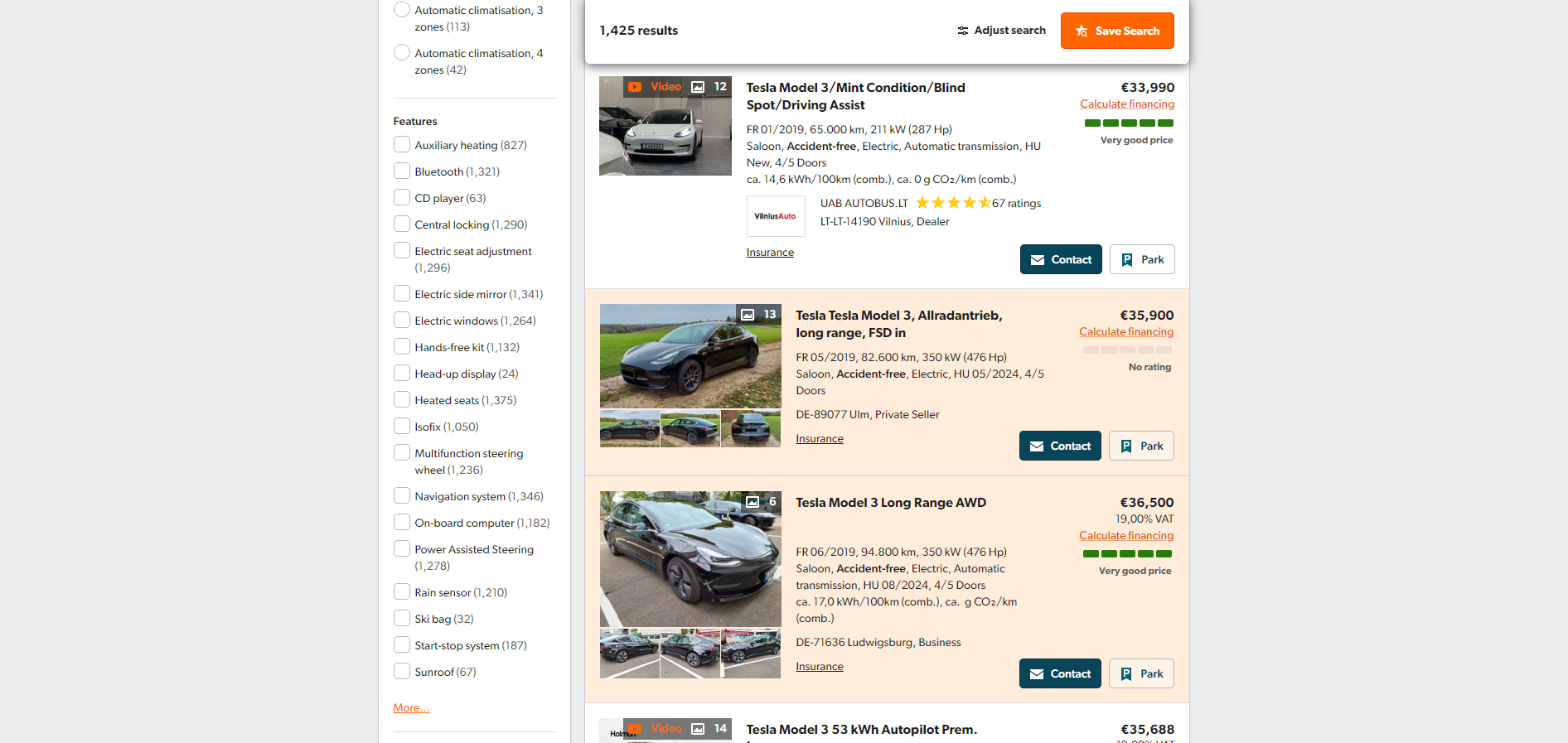Check Electric side mirror feature

click(x=402, y=294)
